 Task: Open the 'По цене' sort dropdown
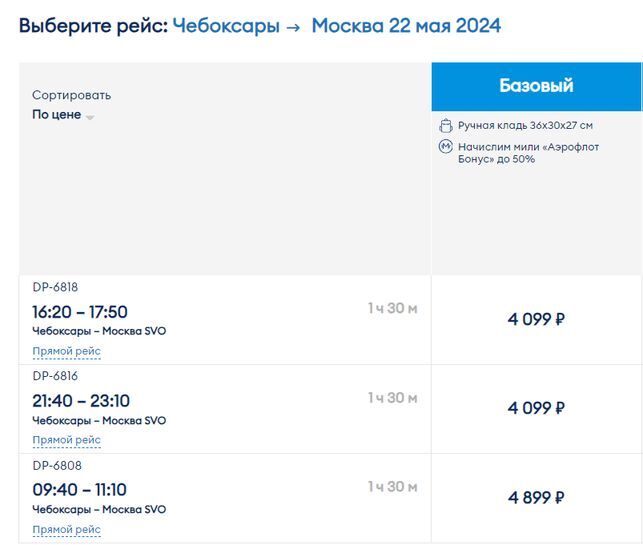point(57,115)
